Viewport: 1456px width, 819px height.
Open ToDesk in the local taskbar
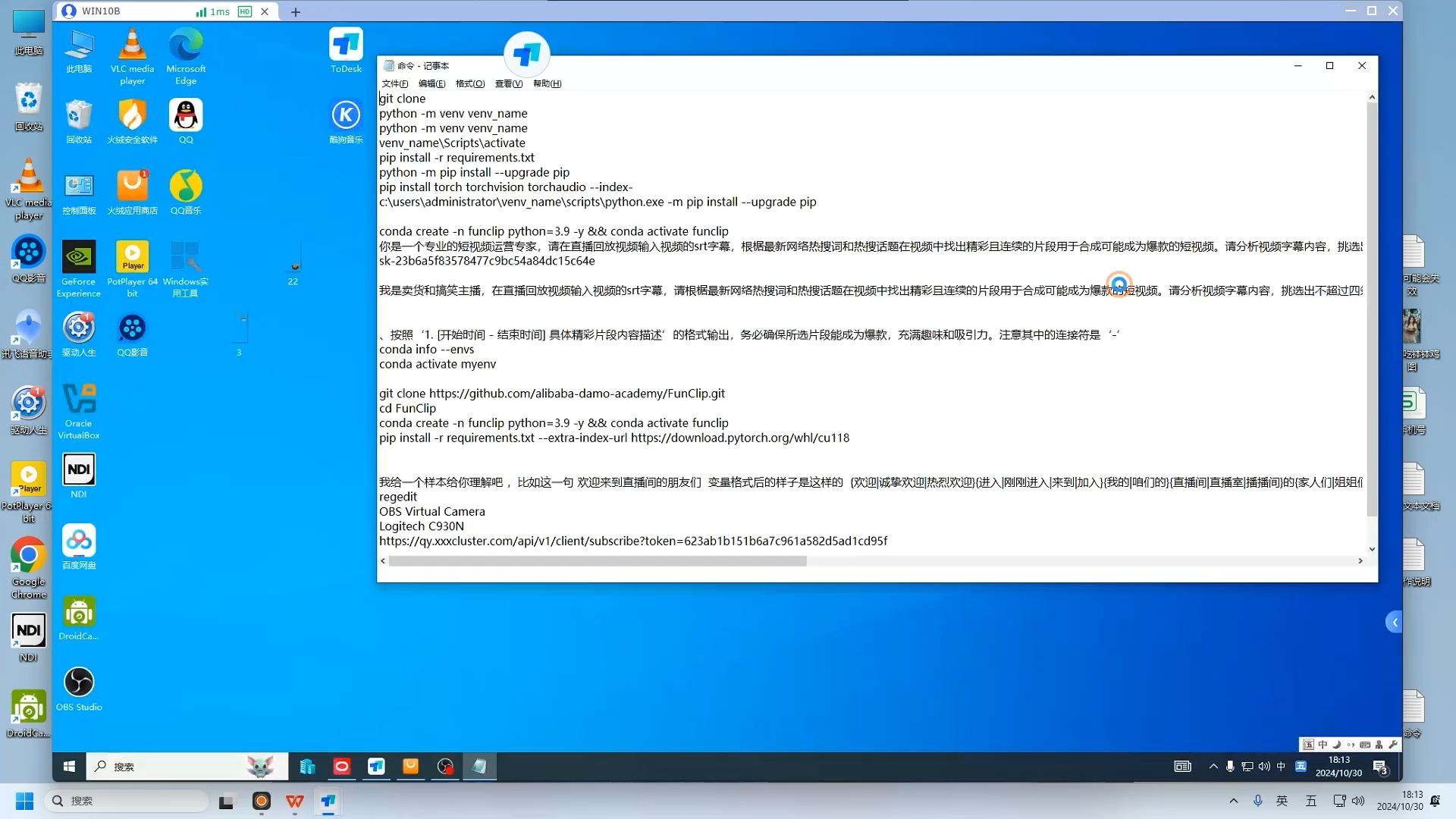point(328,801)
